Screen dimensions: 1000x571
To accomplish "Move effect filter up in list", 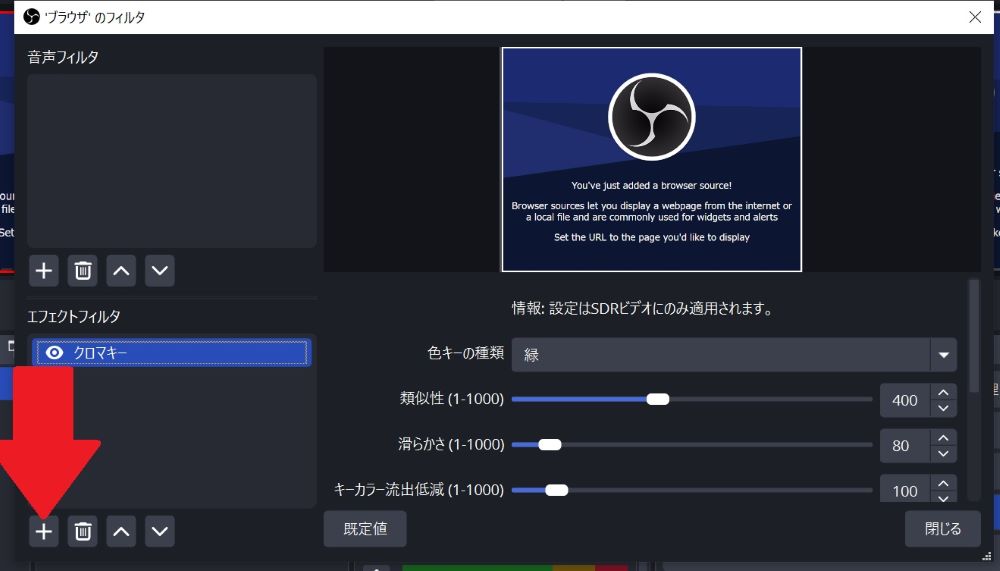I will (x=121, y=531).
